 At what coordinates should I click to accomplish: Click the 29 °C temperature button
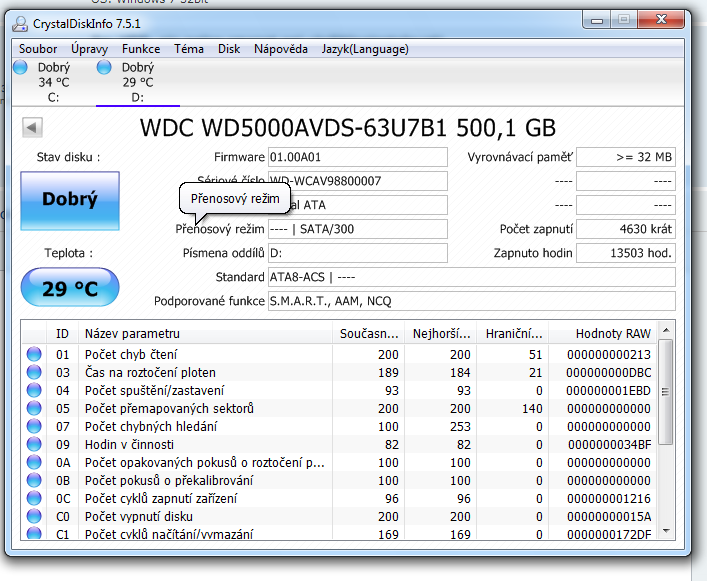tap(70, 290)
